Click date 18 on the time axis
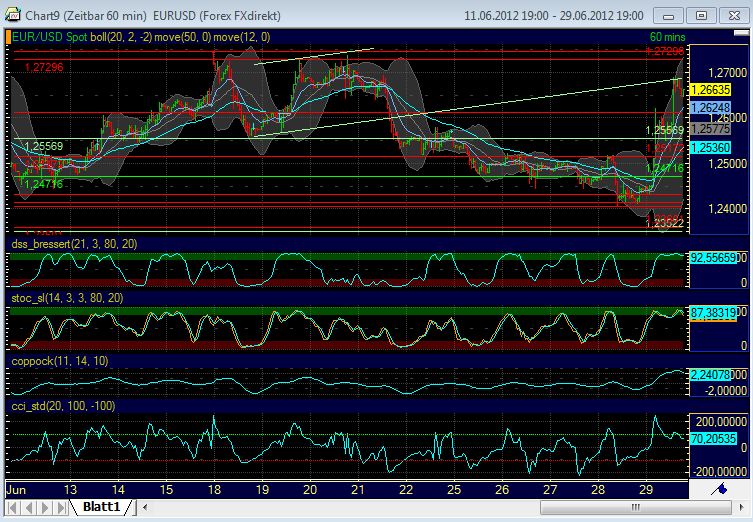Screen dimensions: 753x522 214,490
